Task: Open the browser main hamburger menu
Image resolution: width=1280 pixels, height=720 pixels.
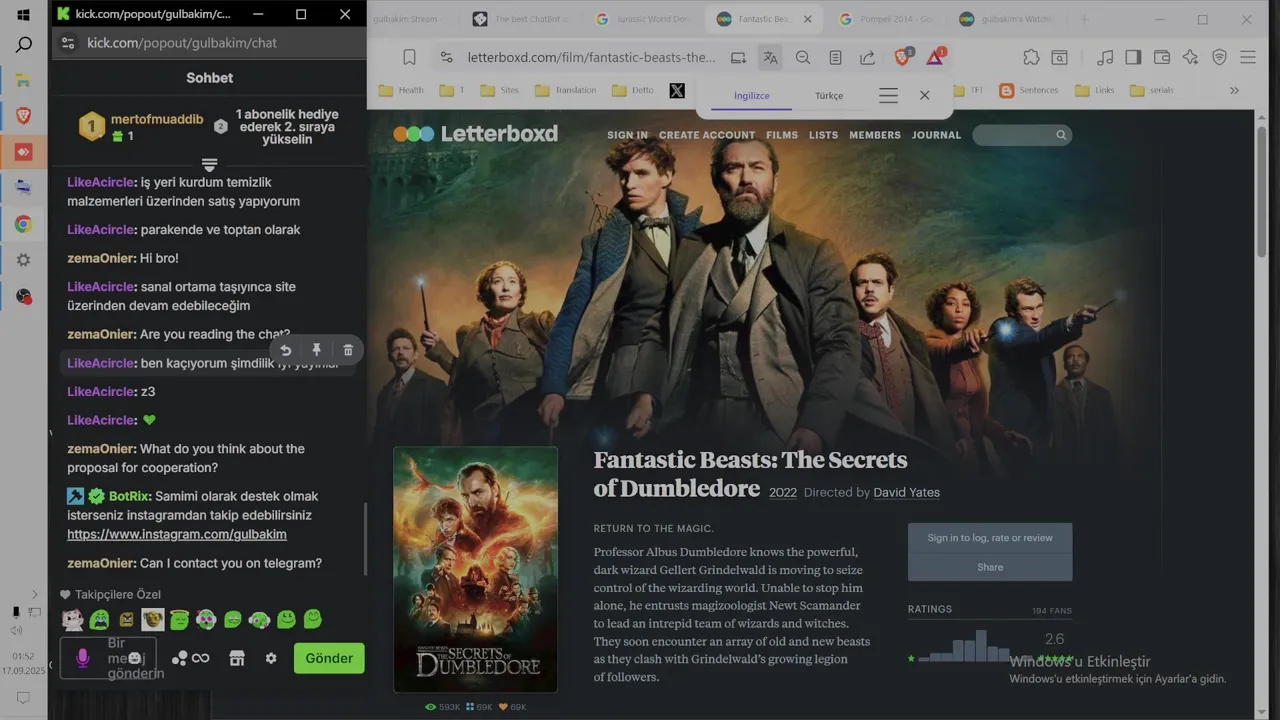Action: click(x=1248, y=58)
